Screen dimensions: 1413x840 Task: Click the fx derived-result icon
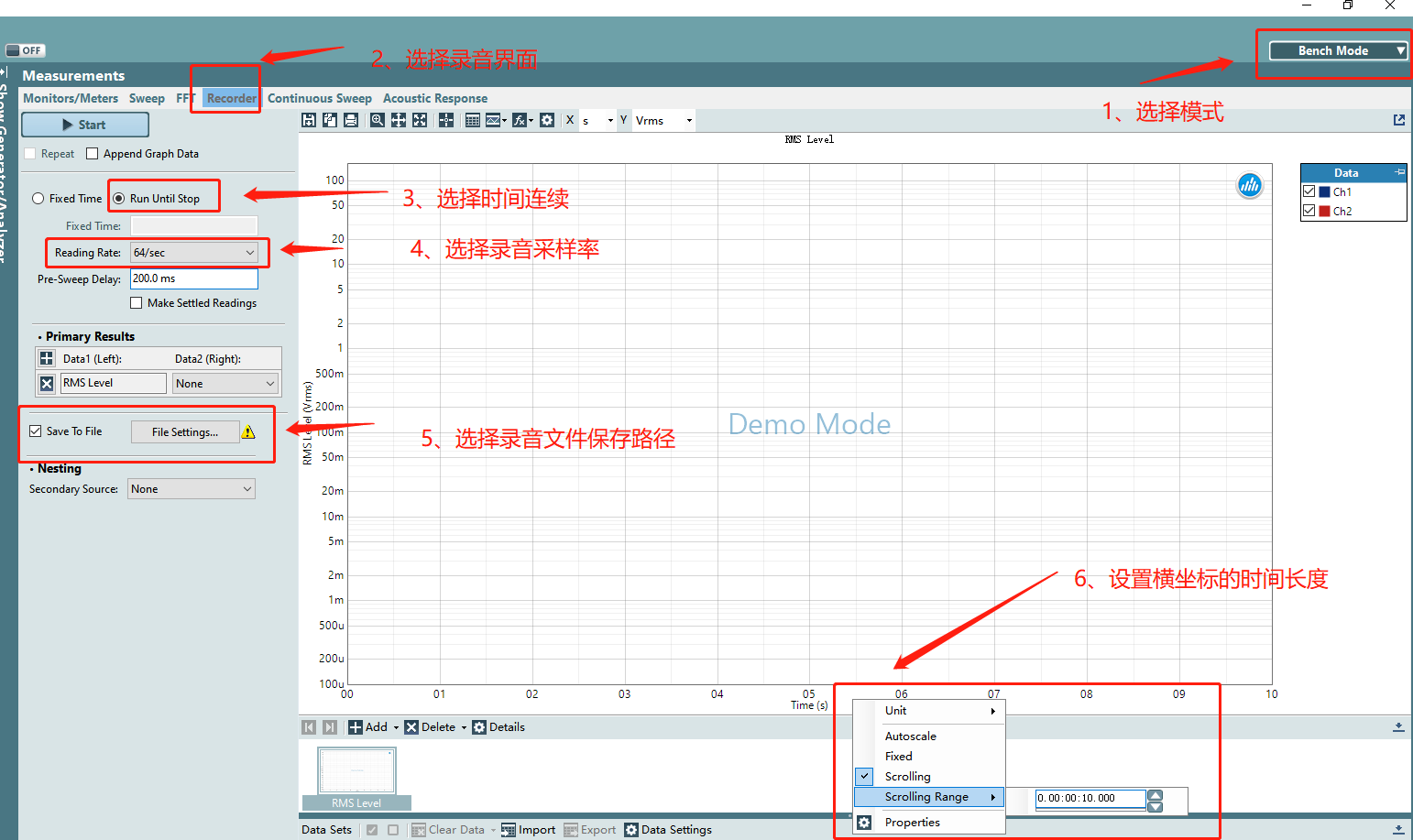tap(520, 120)
